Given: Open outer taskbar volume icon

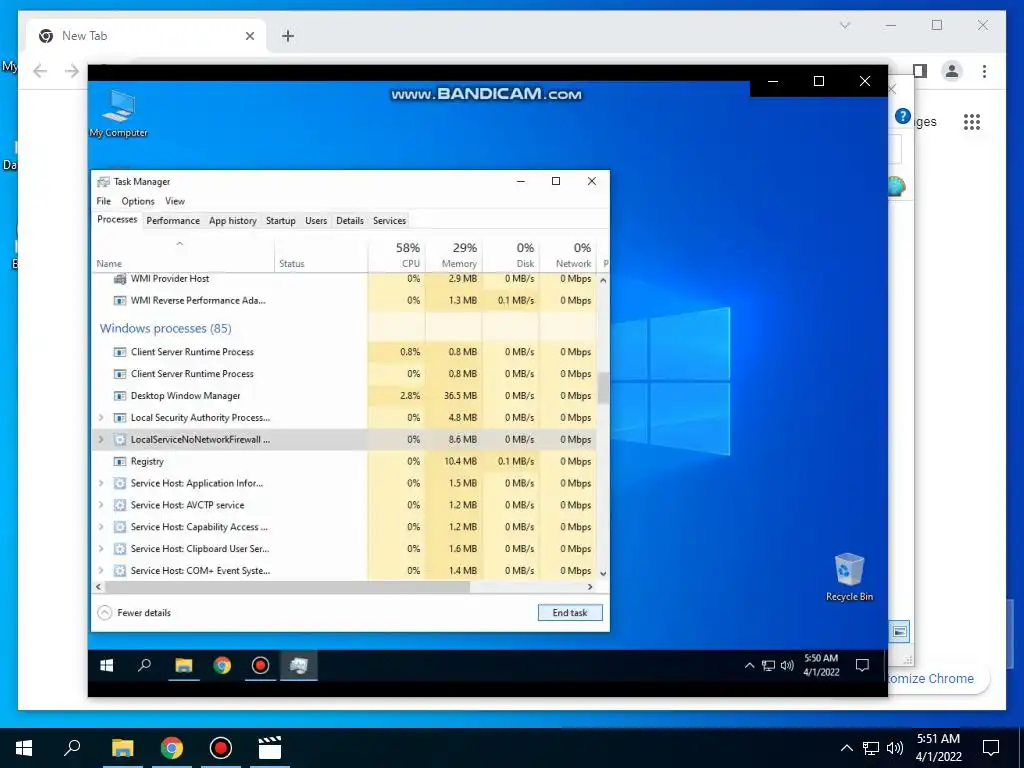Looking at the screenshot, I should point(895,748).
